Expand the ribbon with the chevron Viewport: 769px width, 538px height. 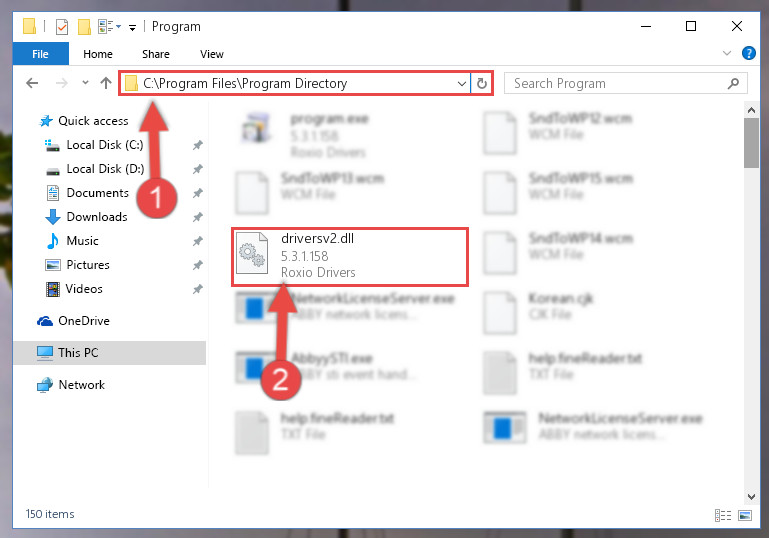(726, 53)
